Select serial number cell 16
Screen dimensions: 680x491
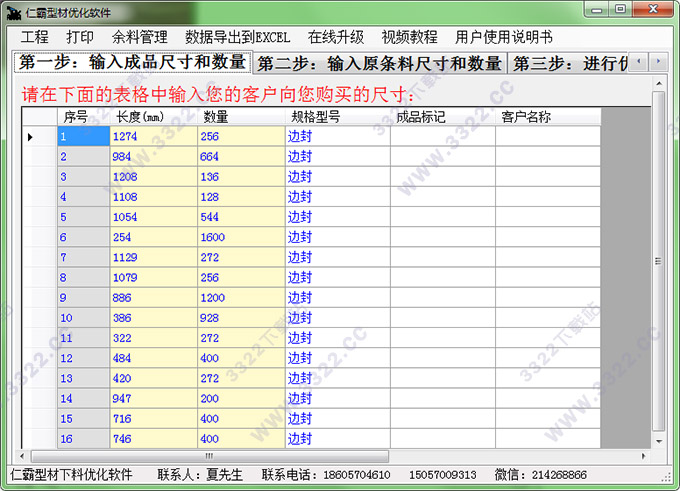(x=83, y=439)
